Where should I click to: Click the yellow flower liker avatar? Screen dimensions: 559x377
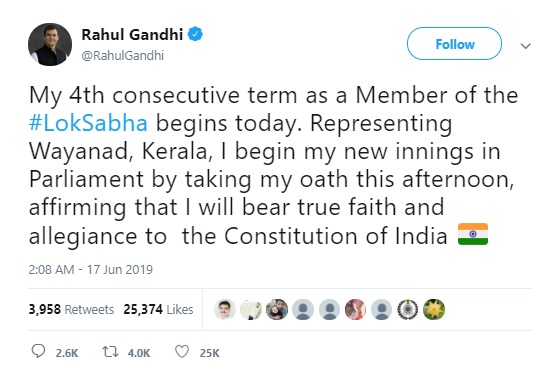point(434,309)
